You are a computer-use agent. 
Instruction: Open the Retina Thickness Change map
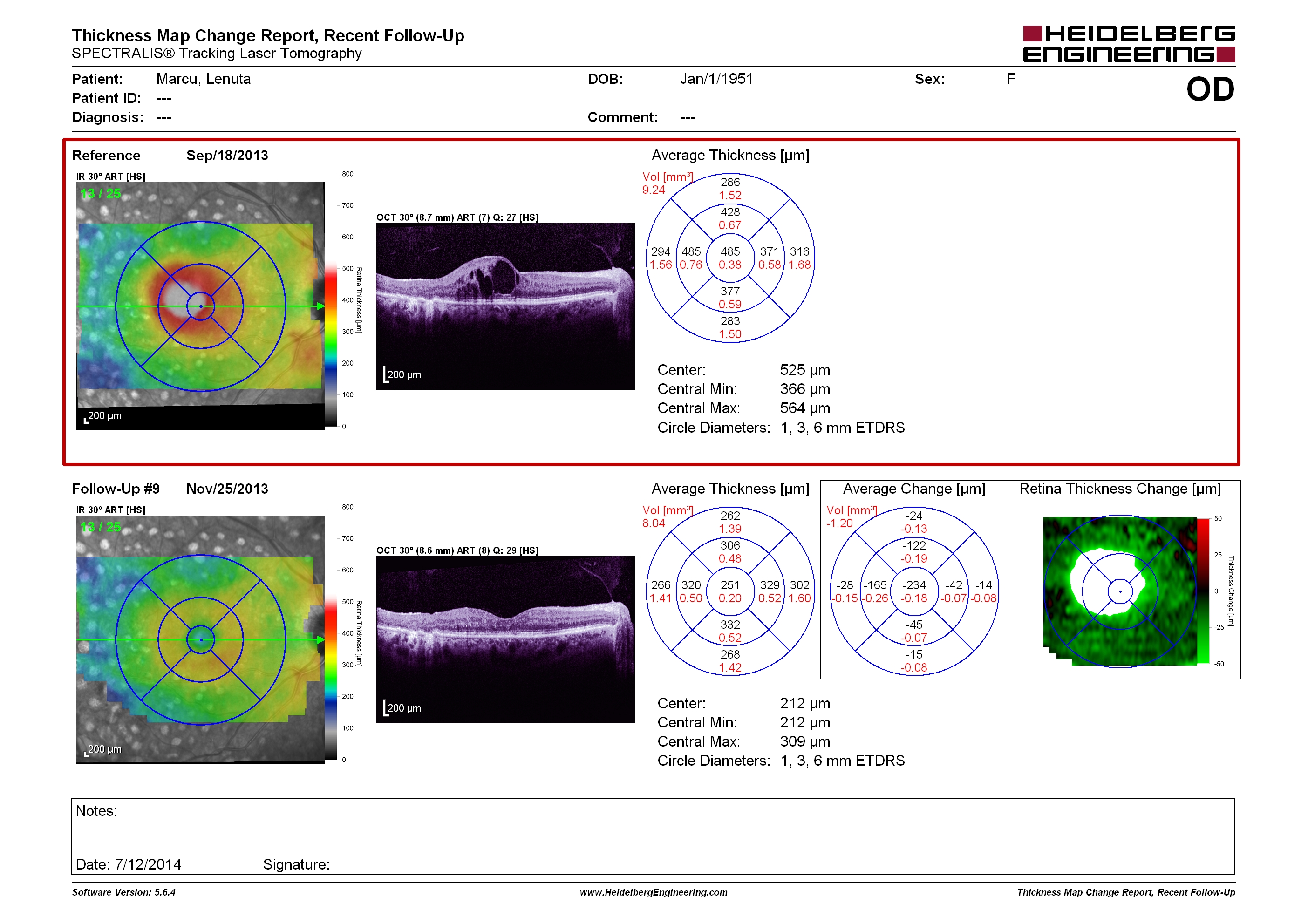1120,591
